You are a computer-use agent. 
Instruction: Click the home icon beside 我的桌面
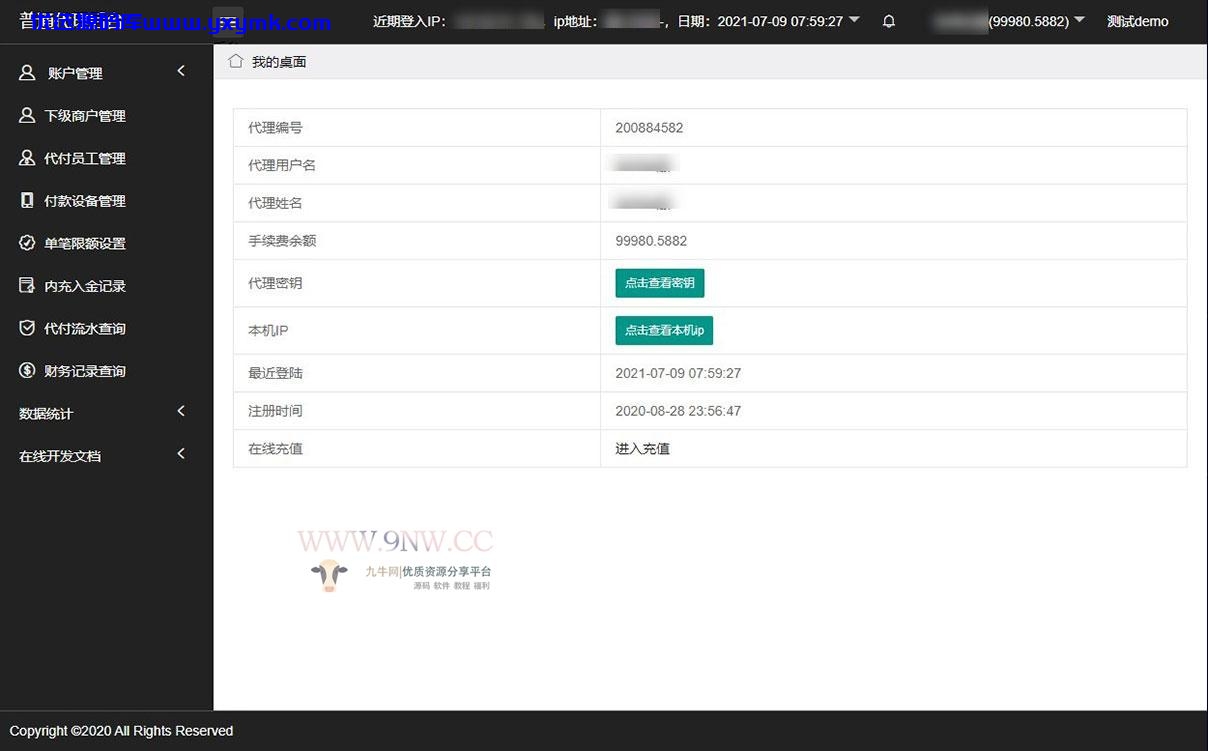pyautogui.click(x=236, y=61)
